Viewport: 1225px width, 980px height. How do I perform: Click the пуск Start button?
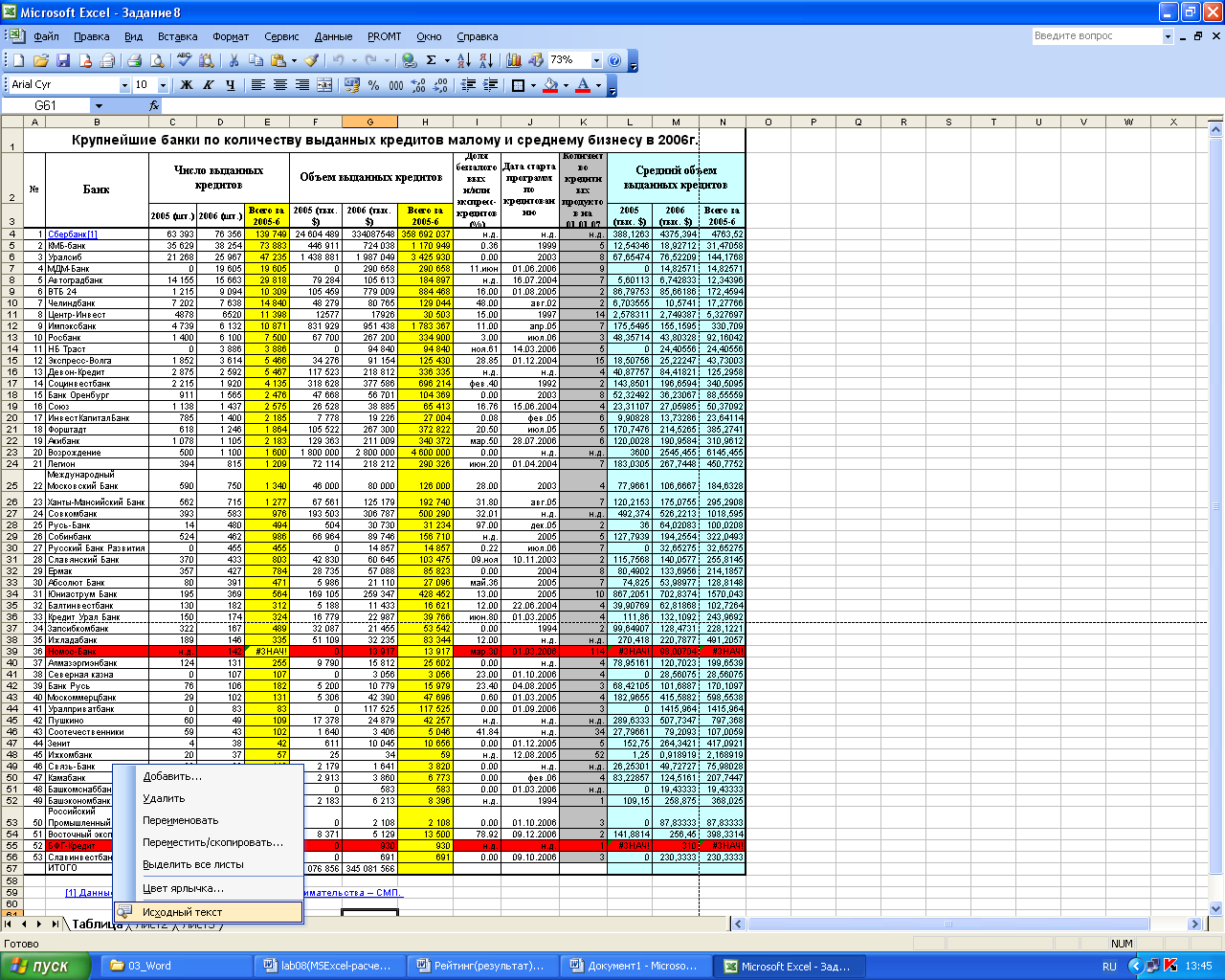pyautogui.click(x=45, y=966)
